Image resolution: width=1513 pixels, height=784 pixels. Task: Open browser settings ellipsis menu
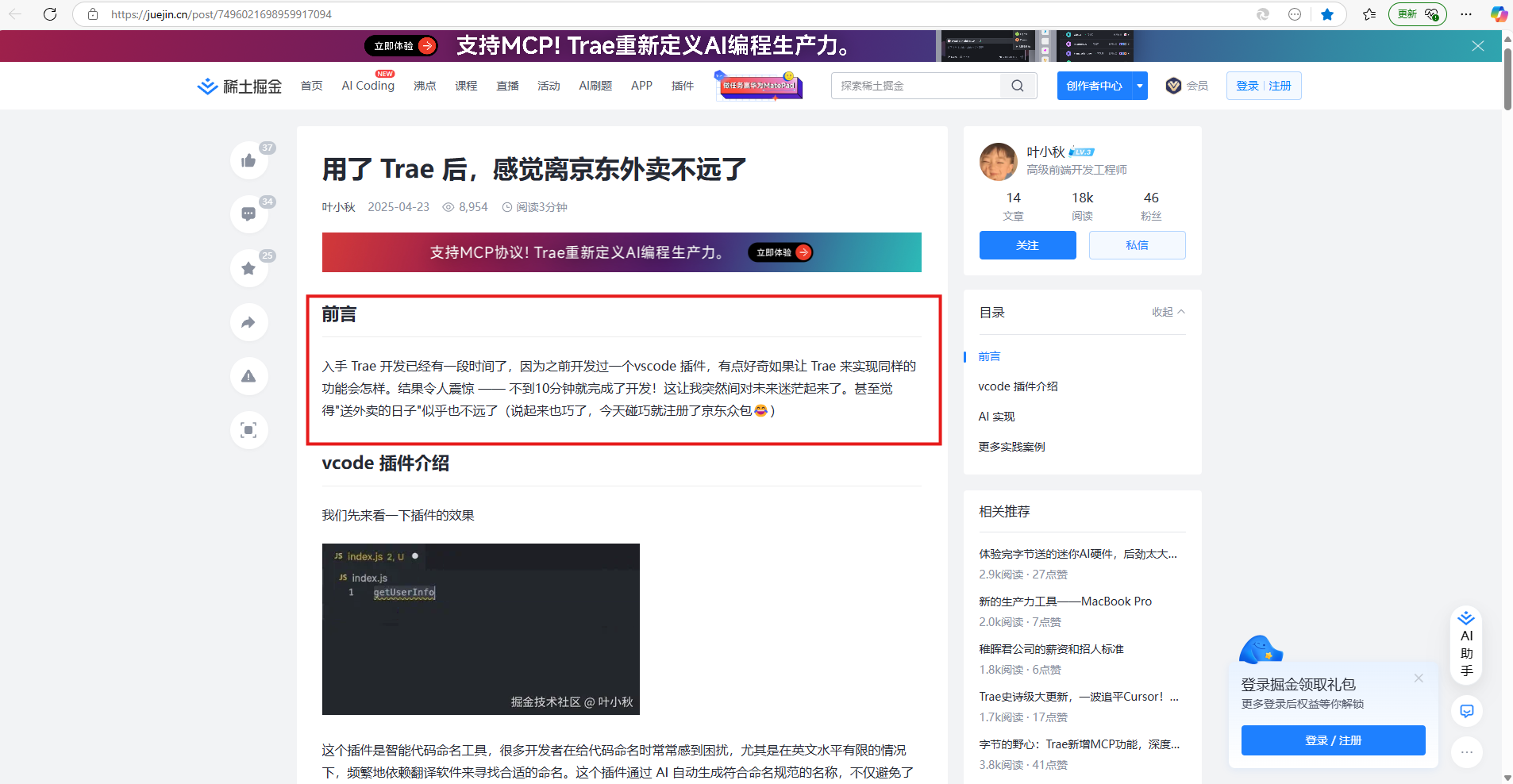click(x=1466, y=14)
